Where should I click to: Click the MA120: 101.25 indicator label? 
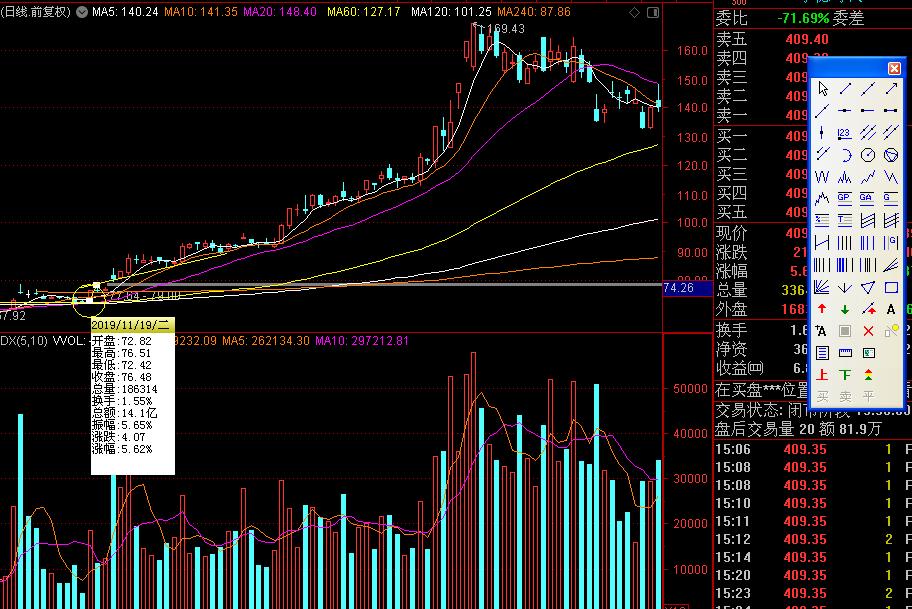[451, 12]
